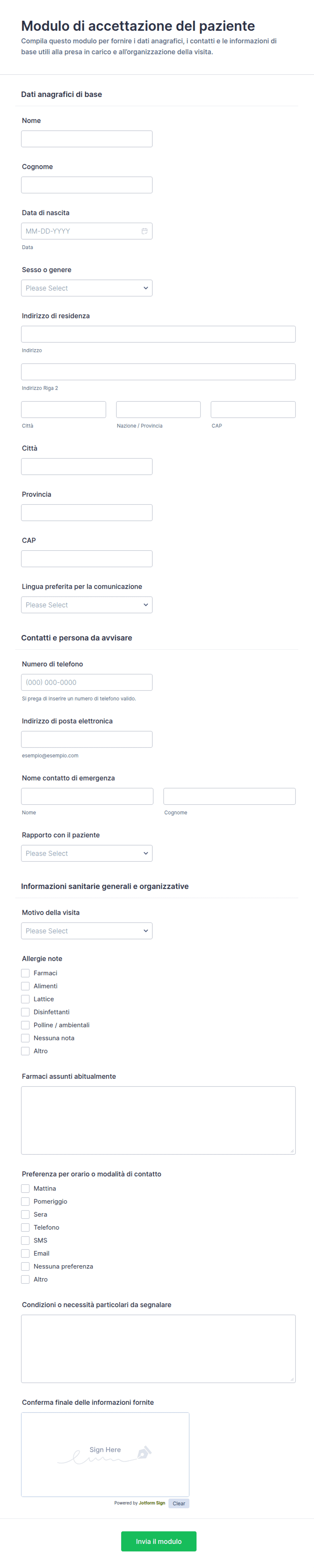Click the emergency contact Cognome field
Viewport: 314px width, 1568px height.
229,796
